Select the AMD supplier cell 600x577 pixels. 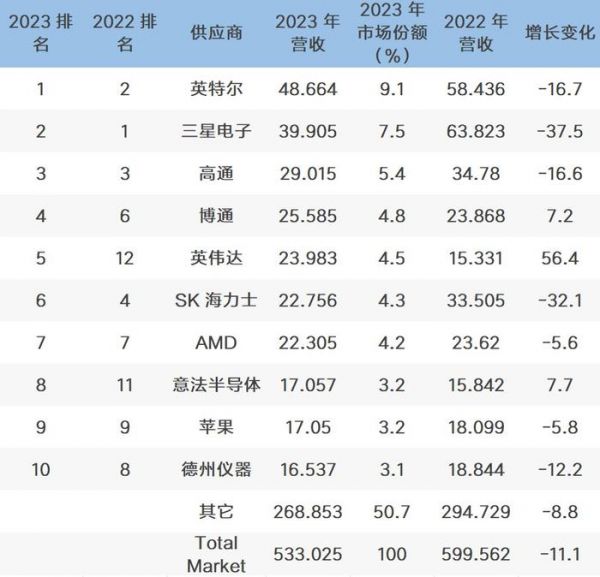click(218, 341)
